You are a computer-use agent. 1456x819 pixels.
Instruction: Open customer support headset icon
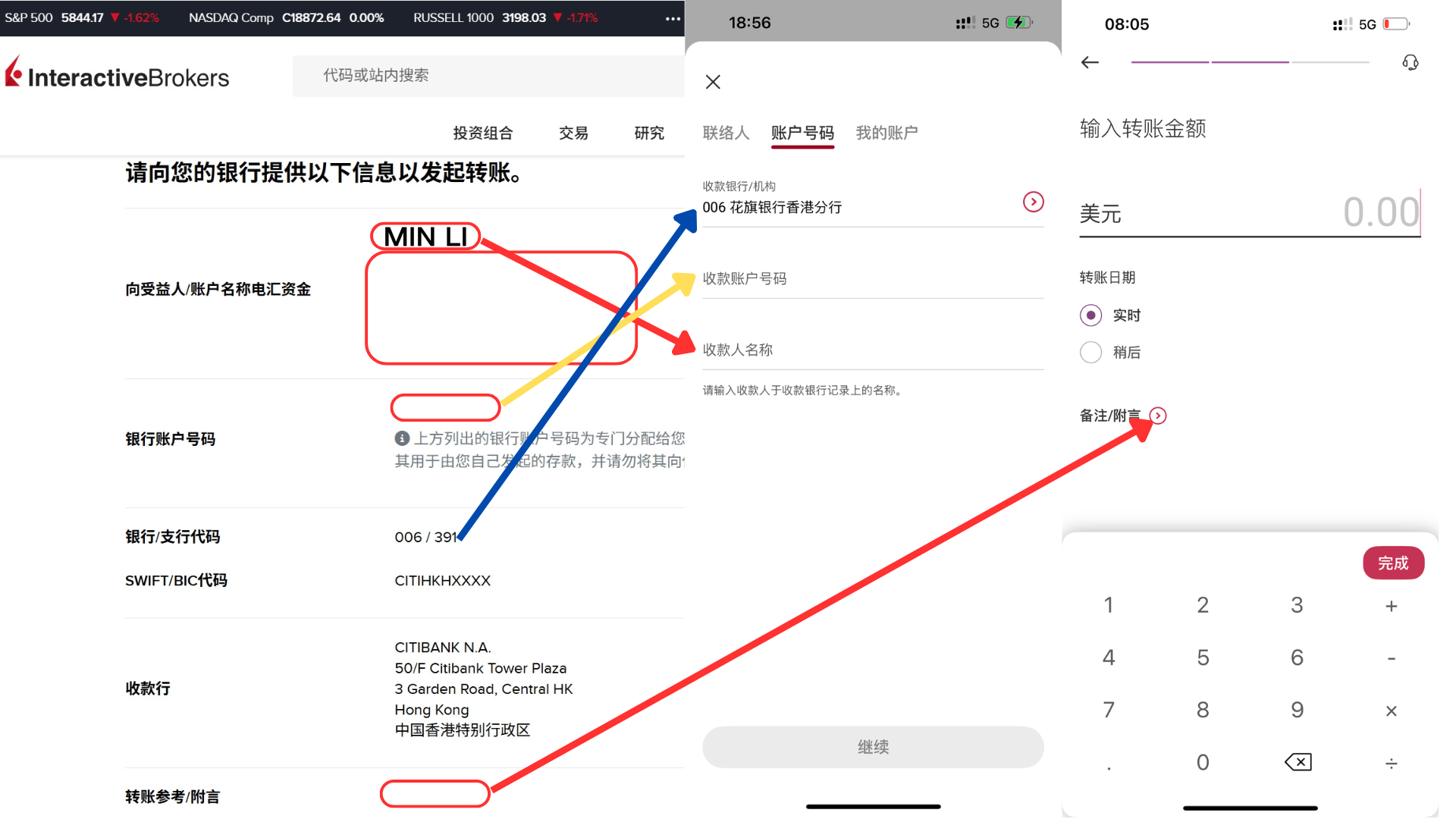tap(1410, 63)
